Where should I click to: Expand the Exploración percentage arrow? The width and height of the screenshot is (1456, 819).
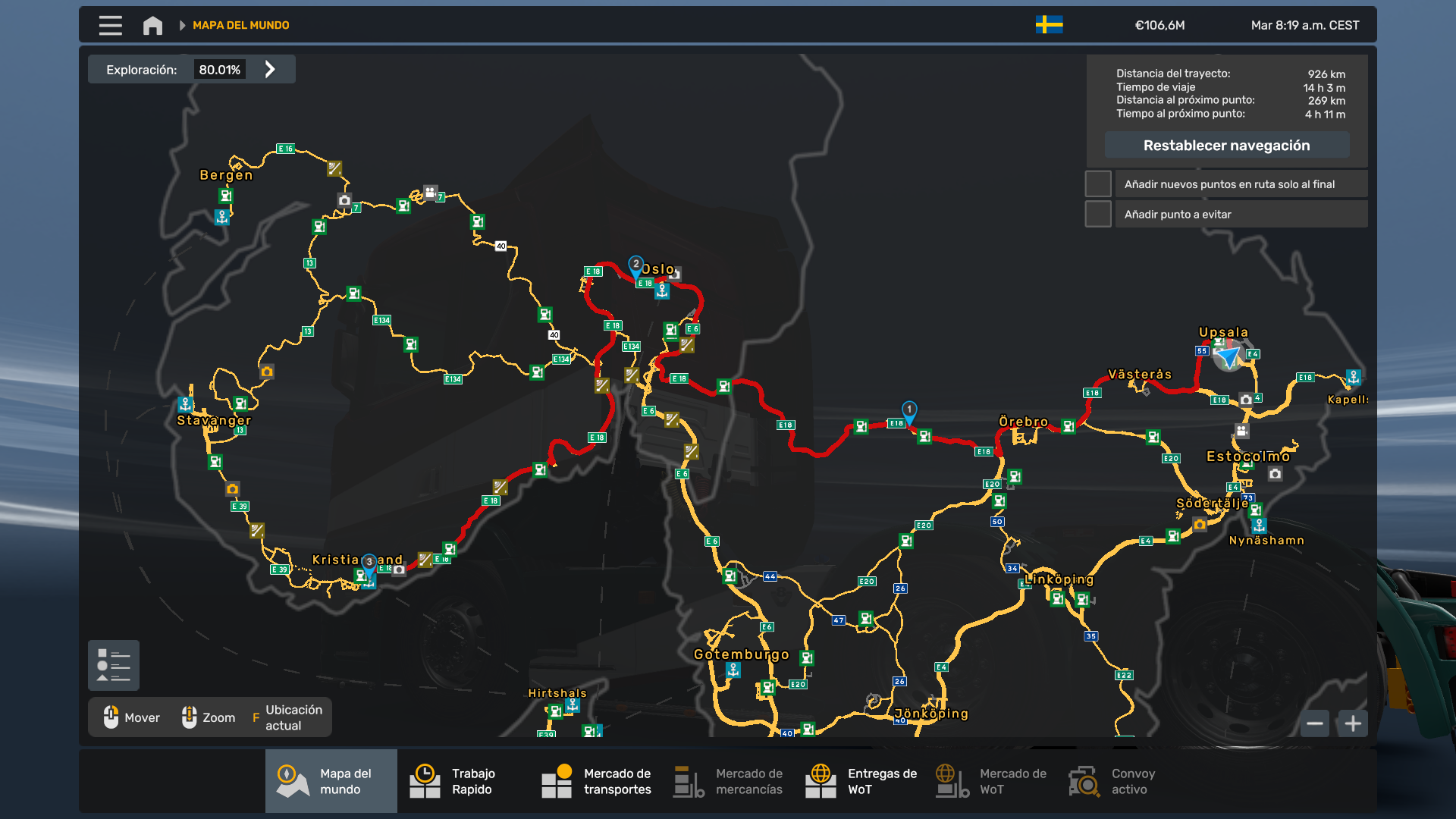pyautogui.click(x=270, y=70)
